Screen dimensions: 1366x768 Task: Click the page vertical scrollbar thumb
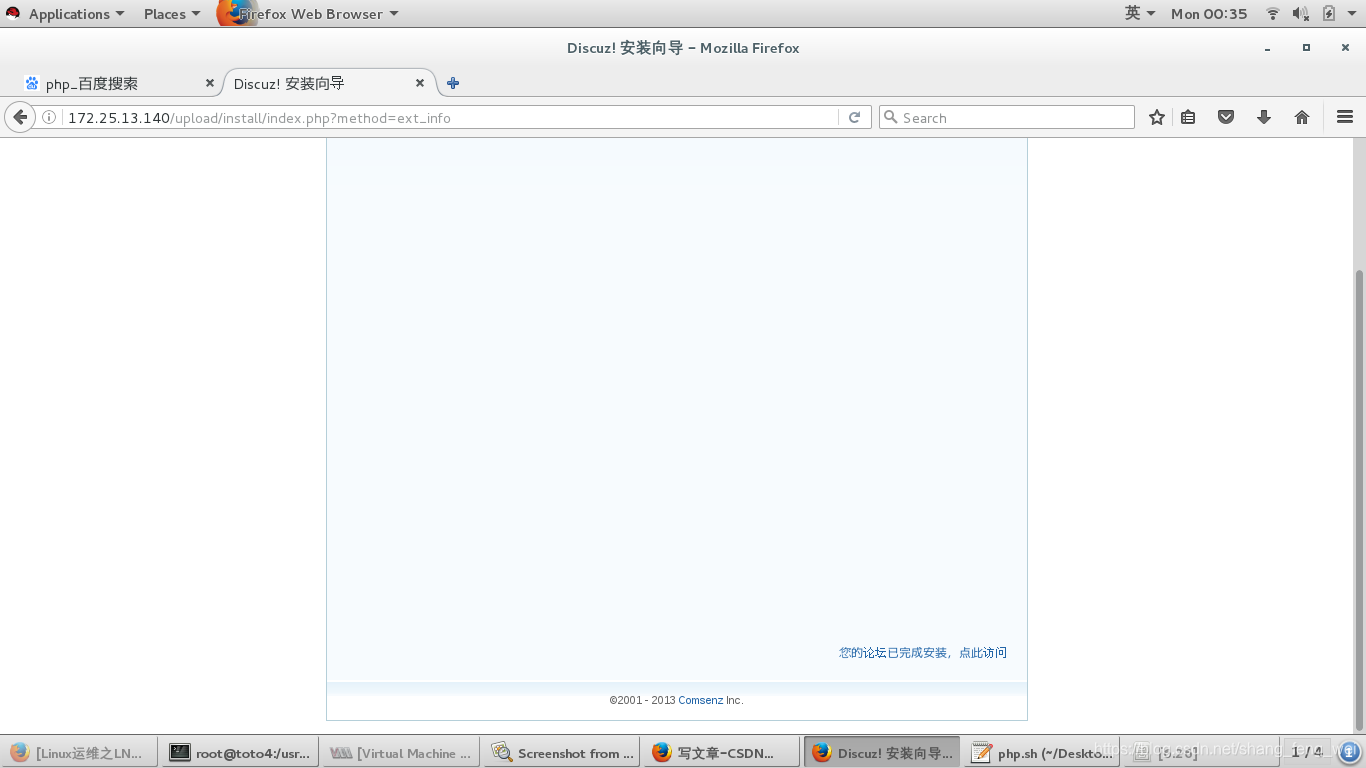[1358, 500]
